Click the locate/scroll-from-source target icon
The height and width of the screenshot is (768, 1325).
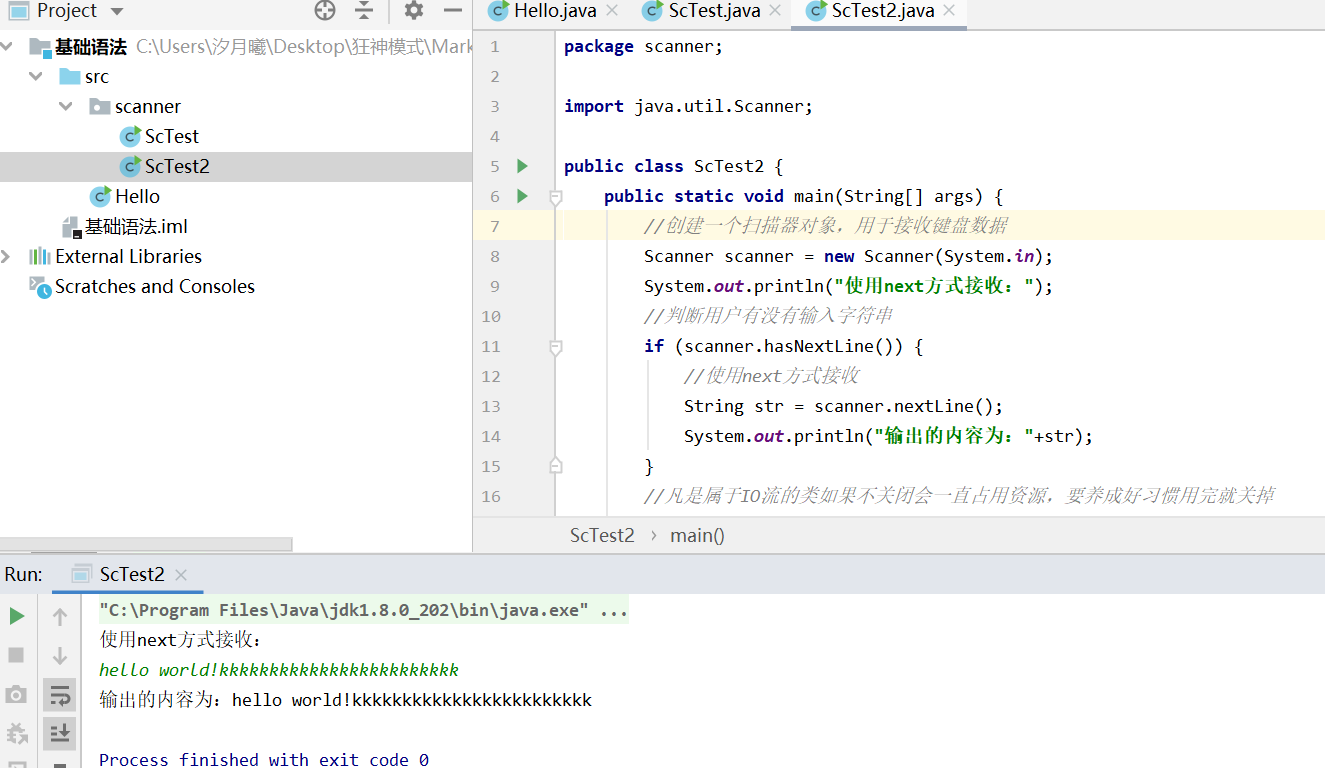(325, 11)
